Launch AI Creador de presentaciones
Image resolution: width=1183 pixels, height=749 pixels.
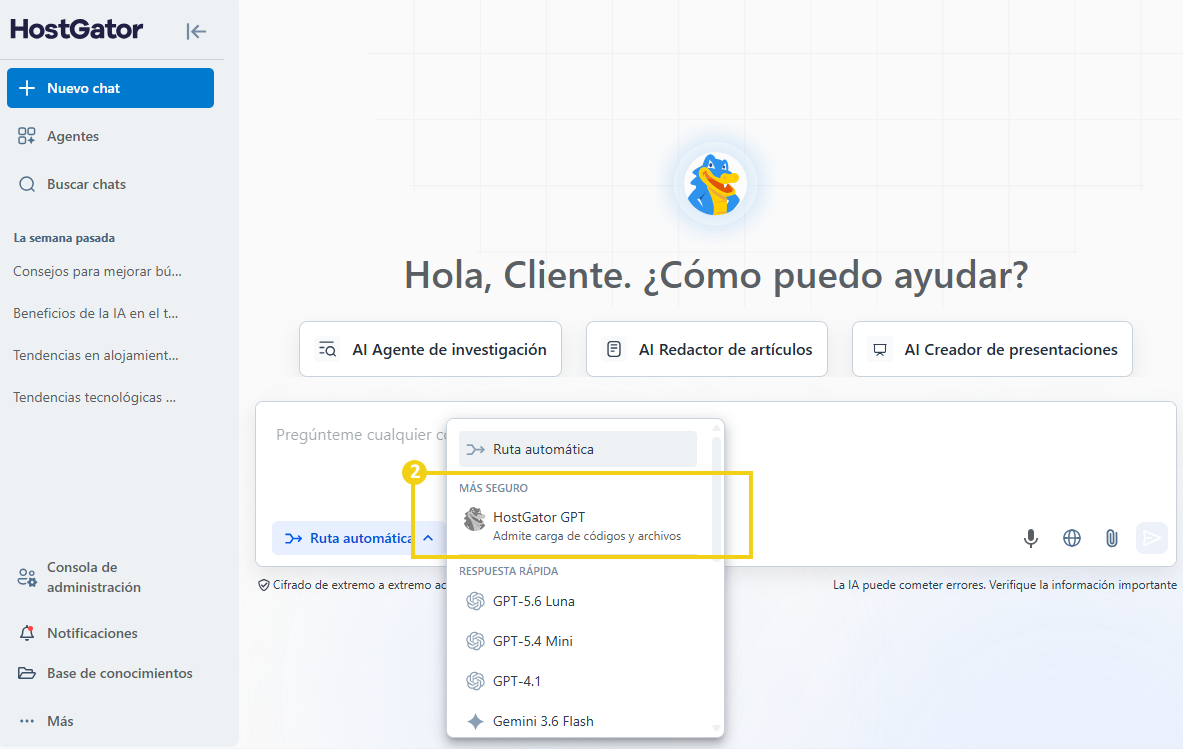[992, 349]
